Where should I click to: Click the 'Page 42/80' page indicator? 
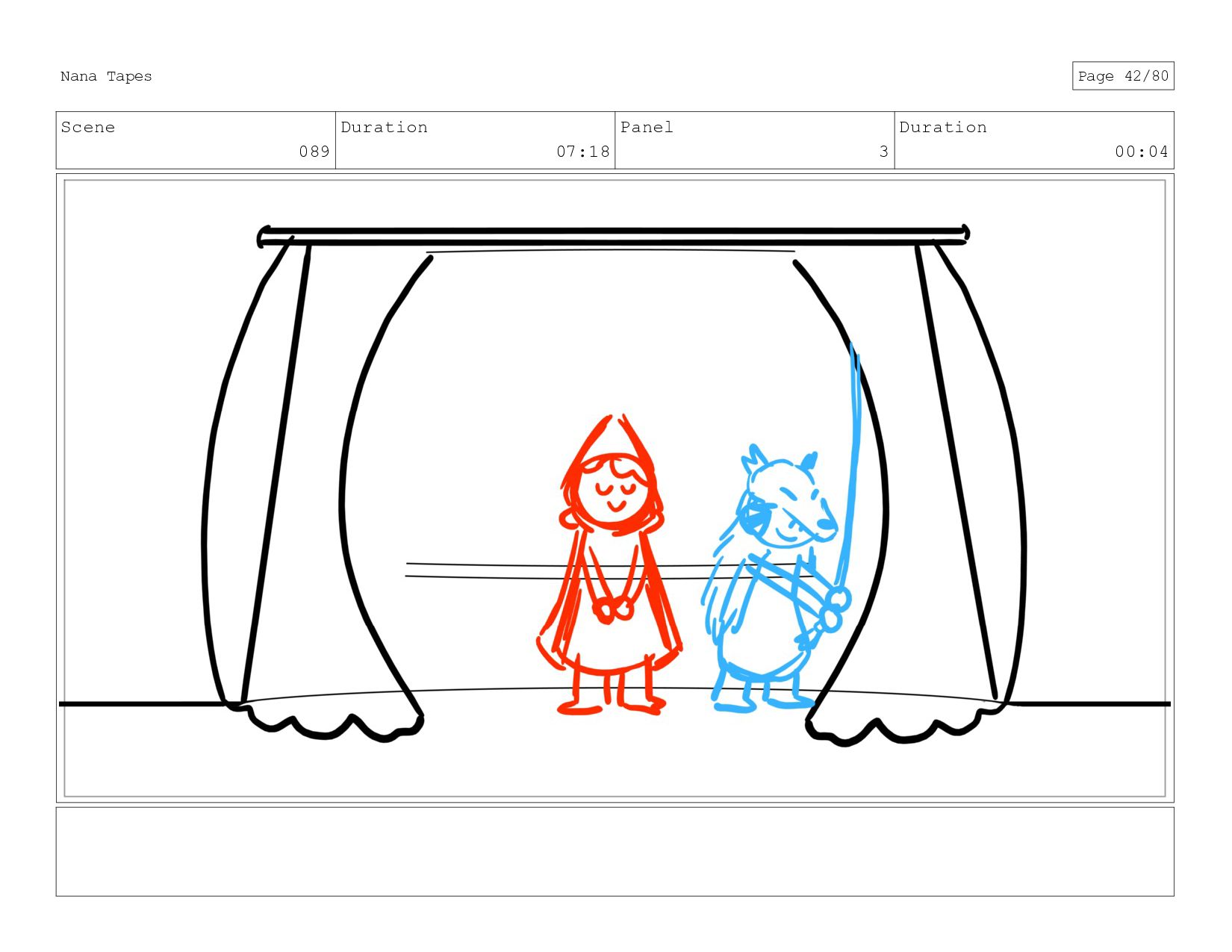tap(1123, 76)
